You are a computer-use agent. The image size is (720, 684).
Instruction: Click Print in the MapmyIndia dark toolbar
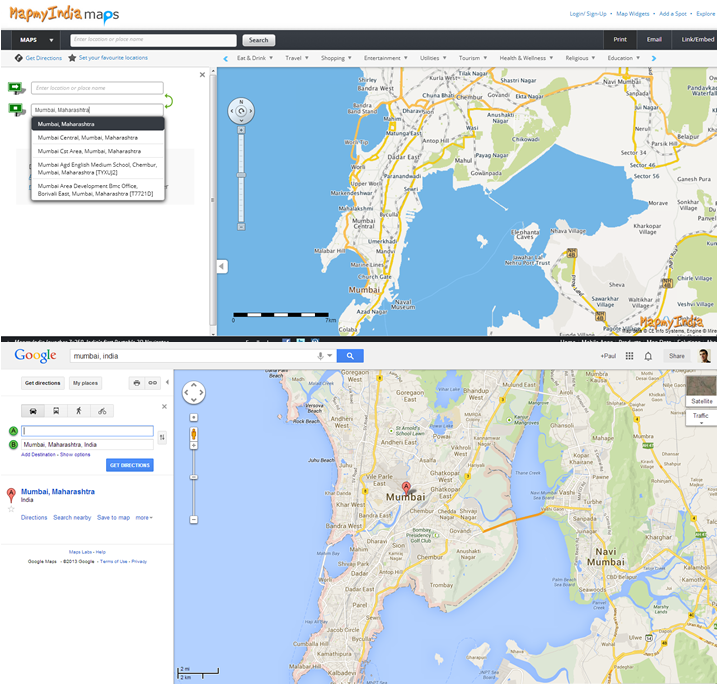click(620, 39)
